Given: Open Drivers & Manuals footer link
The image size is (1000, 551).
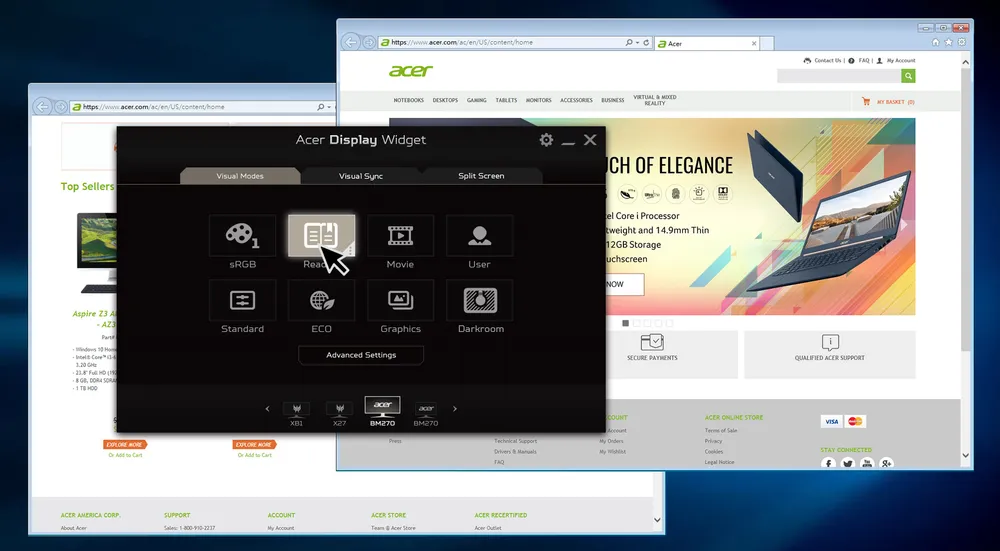Looking at the screenshot, I should (515, 452).
